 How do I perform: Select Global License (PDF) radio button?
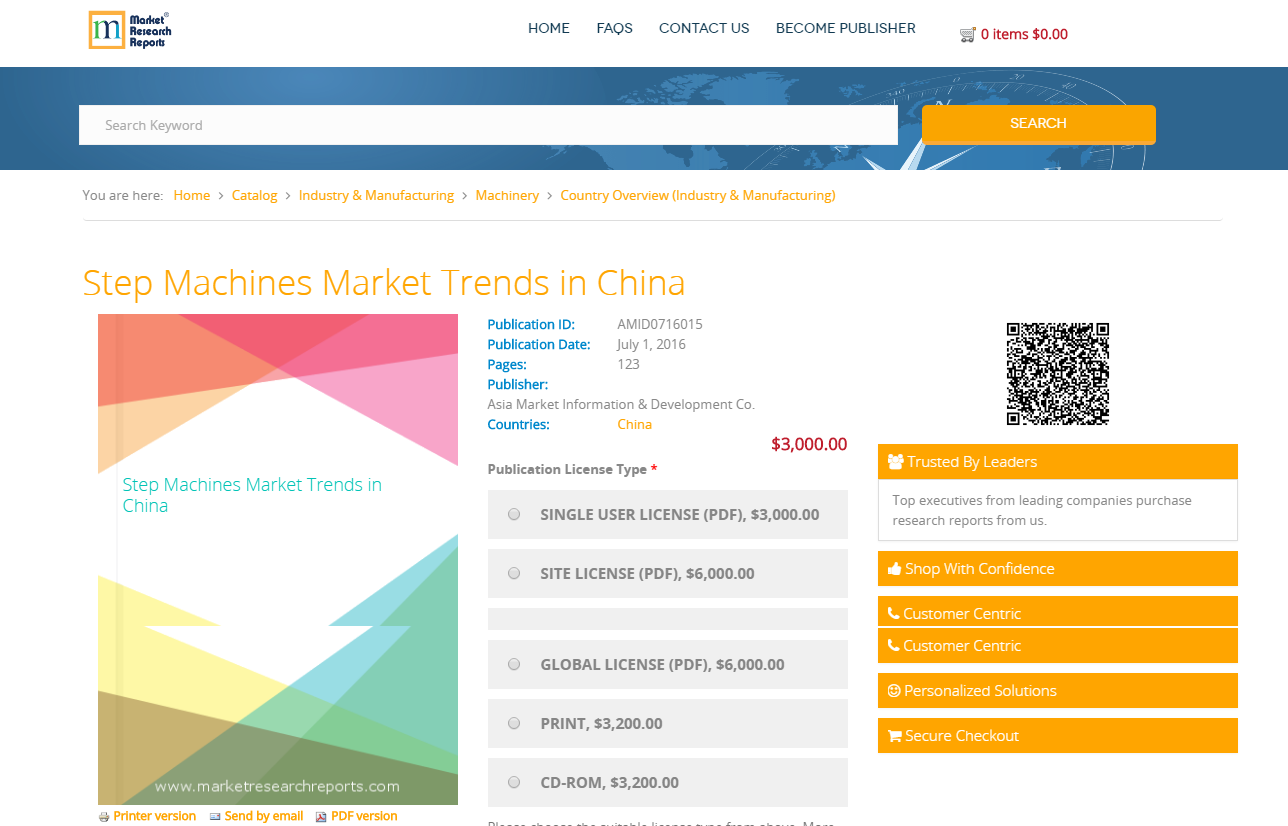pyautogui.click(x=514, y=665)
